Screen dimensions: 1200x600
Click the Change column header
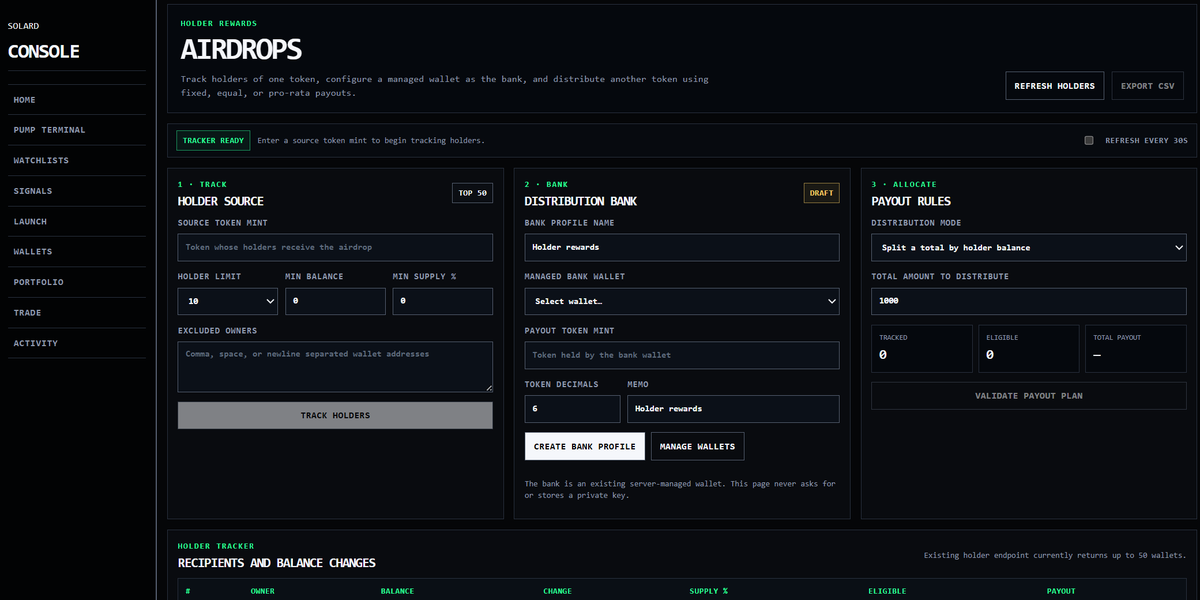[x=557, y=591]
